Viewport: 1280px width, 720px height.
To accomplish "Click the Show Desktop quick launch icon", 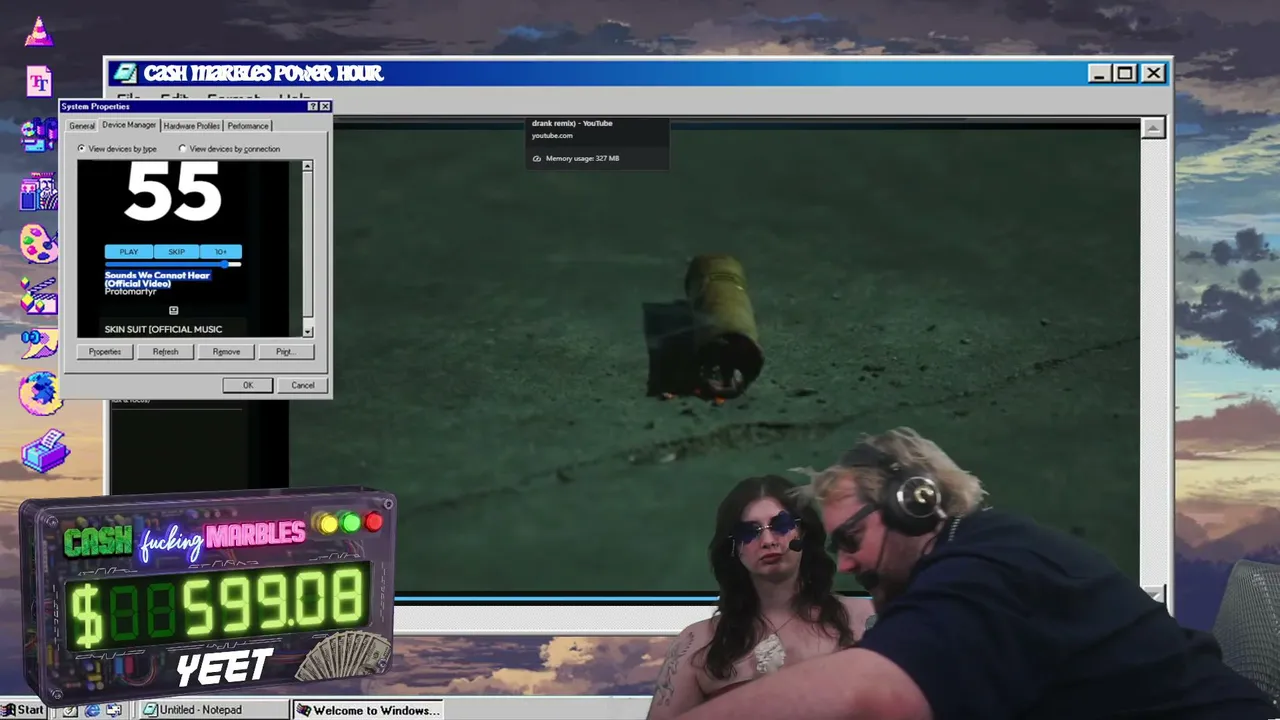I will (x=70, y=710).
